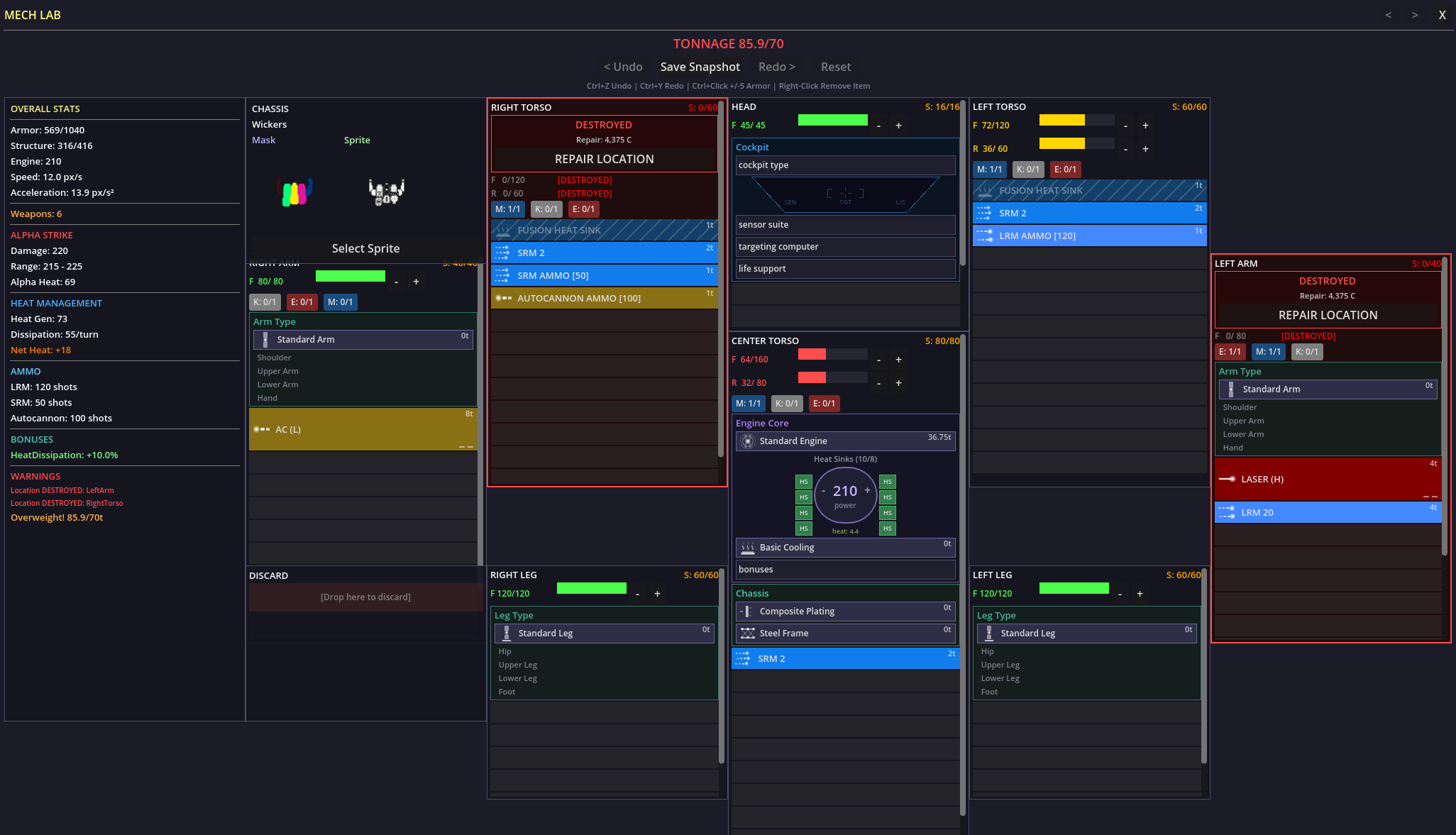Click the Steel Frame chassis icon
This screenshot has width=1456, height=835.
(x=747, y=634)
